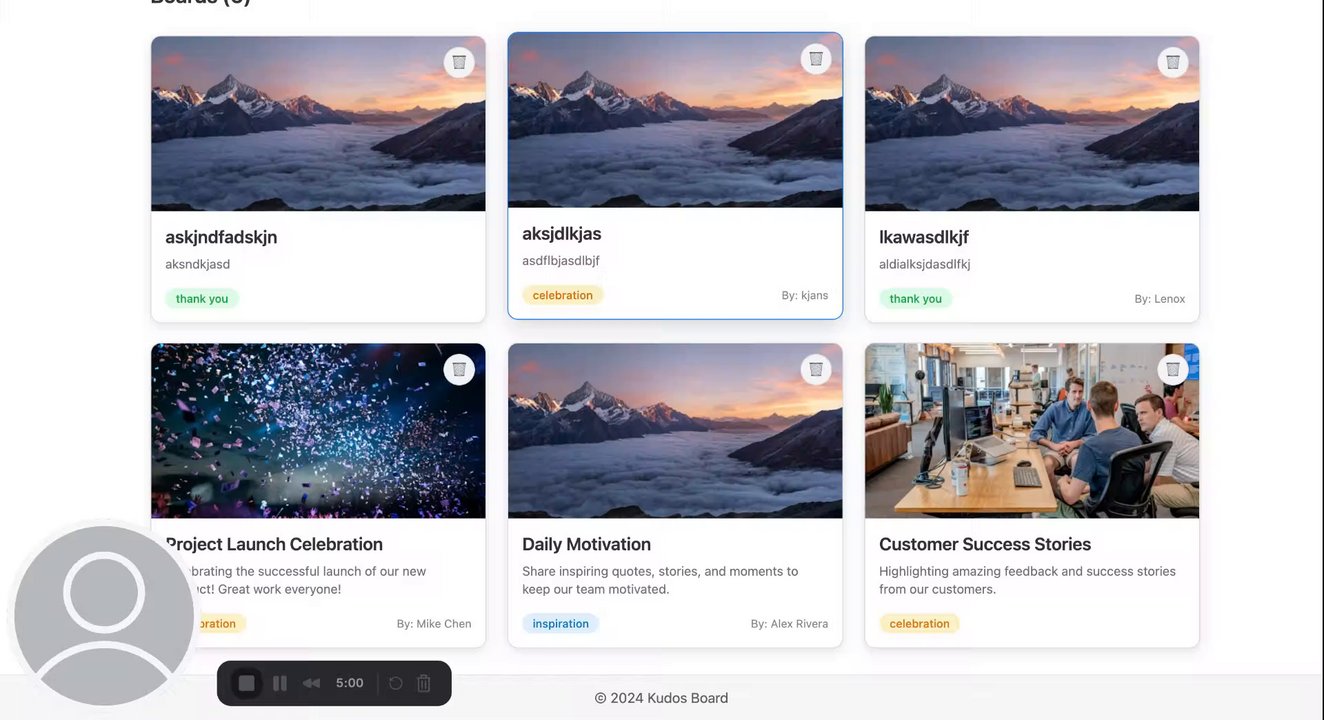Click the webcam avatar bubble
The width and height of the screenshot is (1324, 720).
tap(104, 615)
